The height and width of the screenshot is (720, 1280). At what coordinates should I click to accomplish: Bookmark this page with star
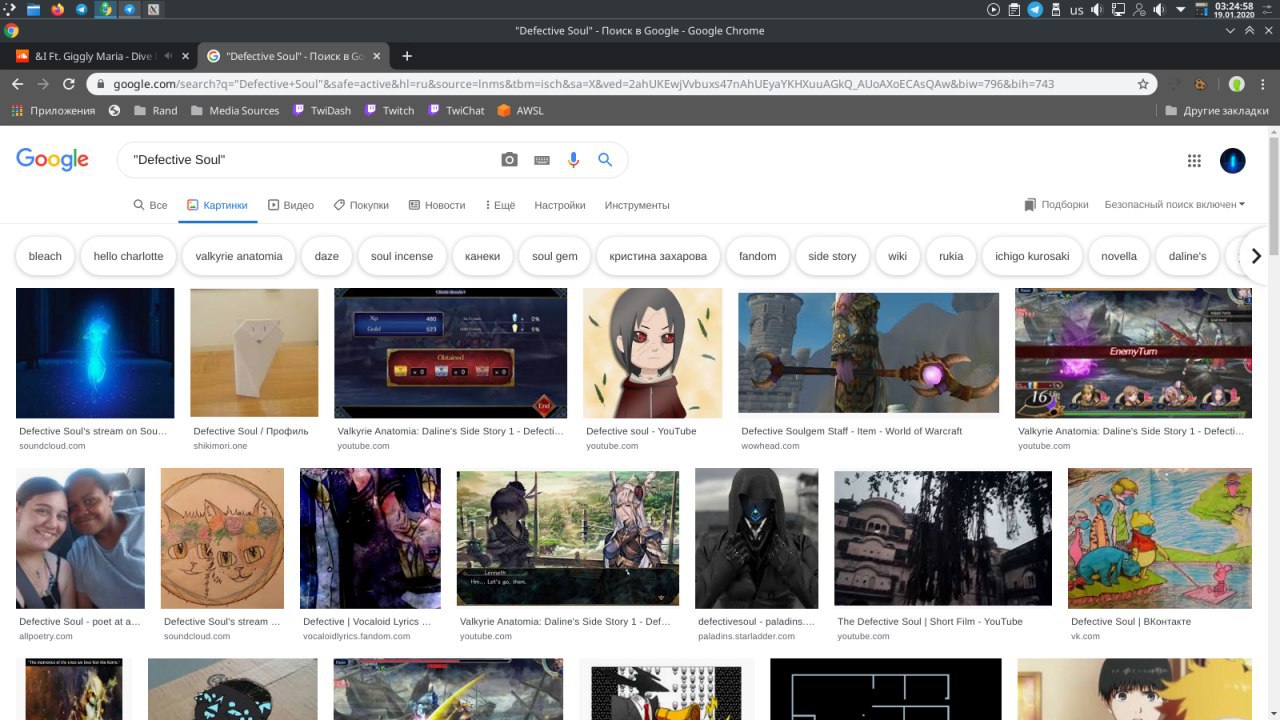click(x=1143, y=84)
